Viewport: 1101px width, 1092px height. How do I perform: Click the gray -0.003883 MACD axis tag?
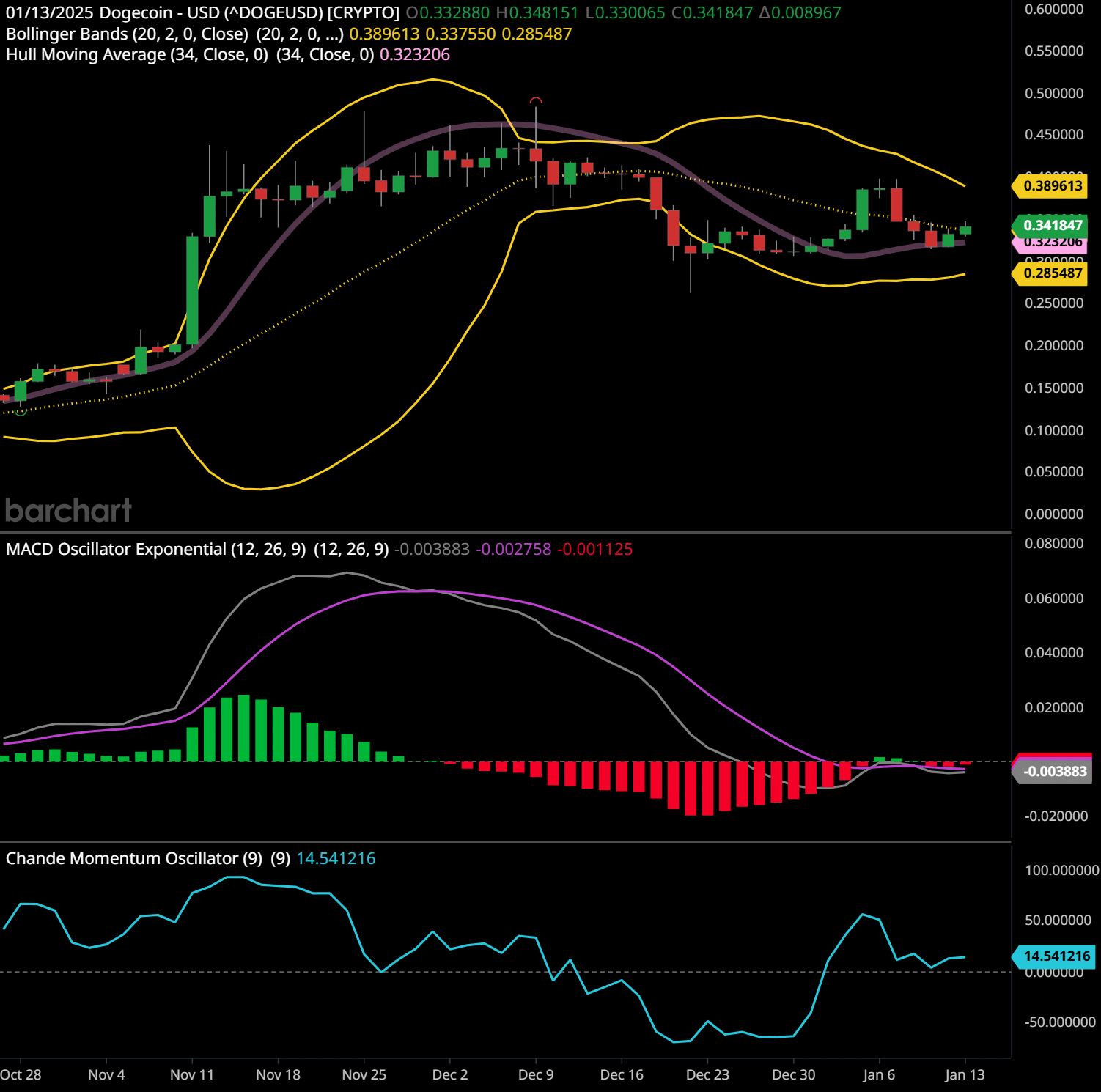1052,771
